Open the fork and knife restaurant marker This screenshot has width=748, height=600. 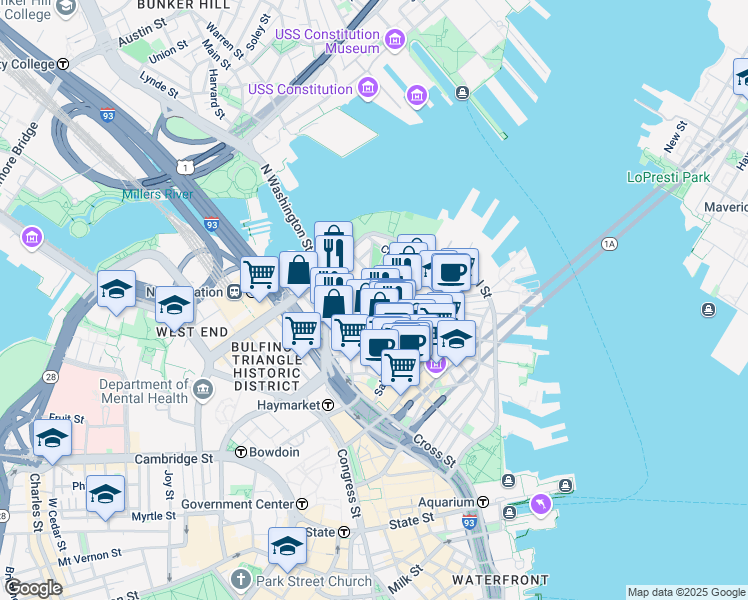[x=334, y=253]
